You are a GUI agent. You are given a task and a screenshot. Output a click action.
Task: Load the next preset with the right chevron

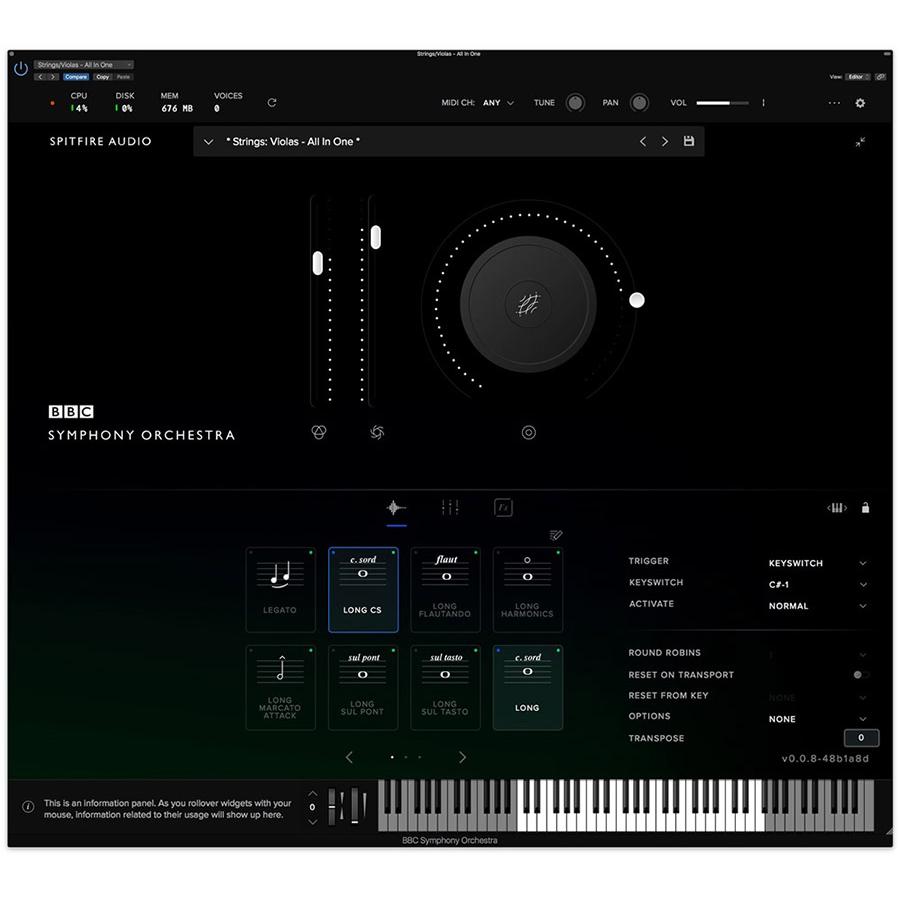tap(665, 141)
